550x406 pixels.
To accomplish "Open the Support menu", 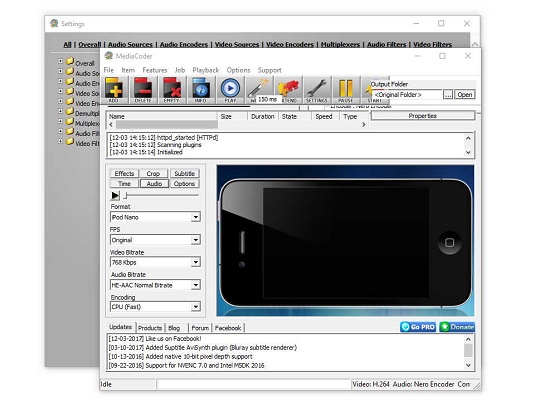I will 269,70.
